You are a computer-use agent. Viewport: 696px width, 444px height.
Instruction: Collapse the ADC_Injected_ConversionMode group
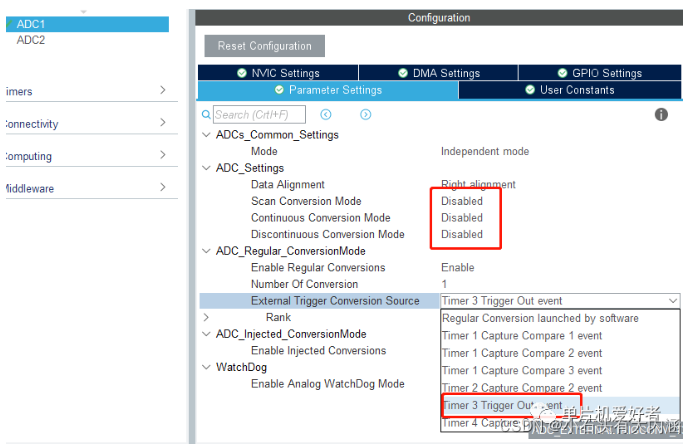[206, 334]
